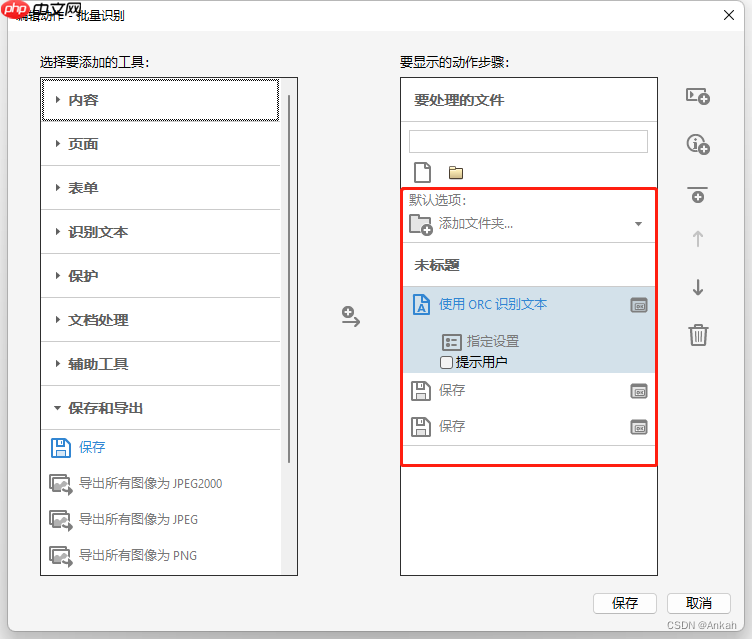This screenshot has width=752, height=639.
Task: Select 导出所有图像为 JPEG tool
Action: pos(138,519)
